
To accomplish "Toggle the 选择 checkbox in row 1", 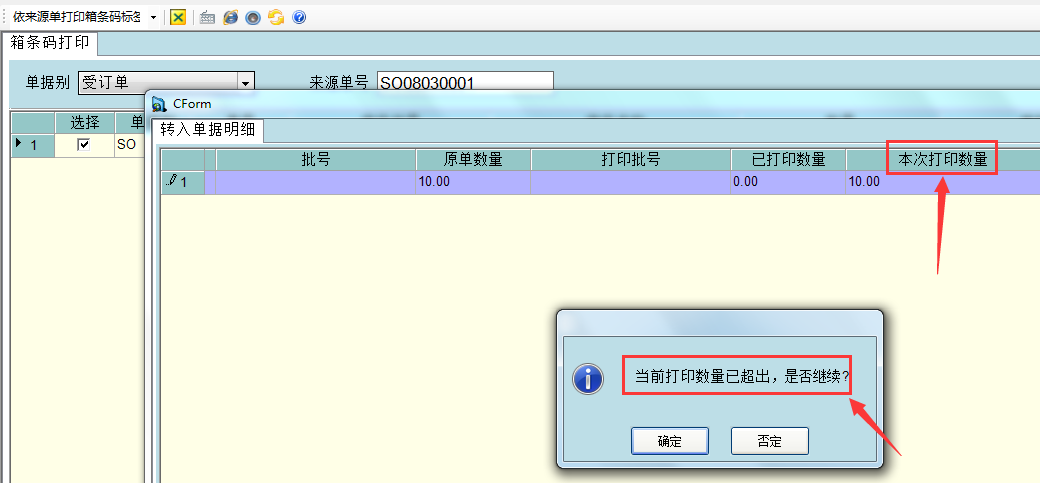I will point(84,145).
